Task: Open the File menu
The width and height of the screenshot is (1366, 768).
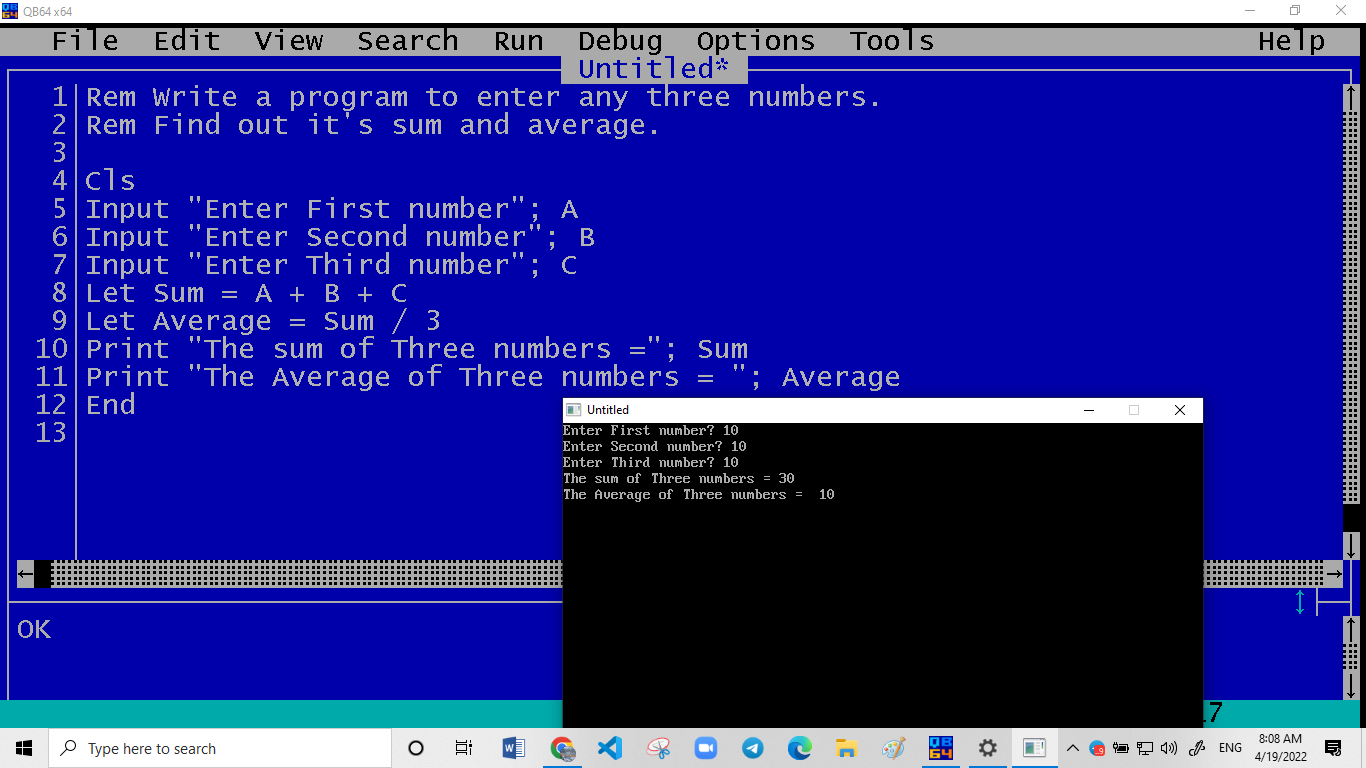Action: 85,41
